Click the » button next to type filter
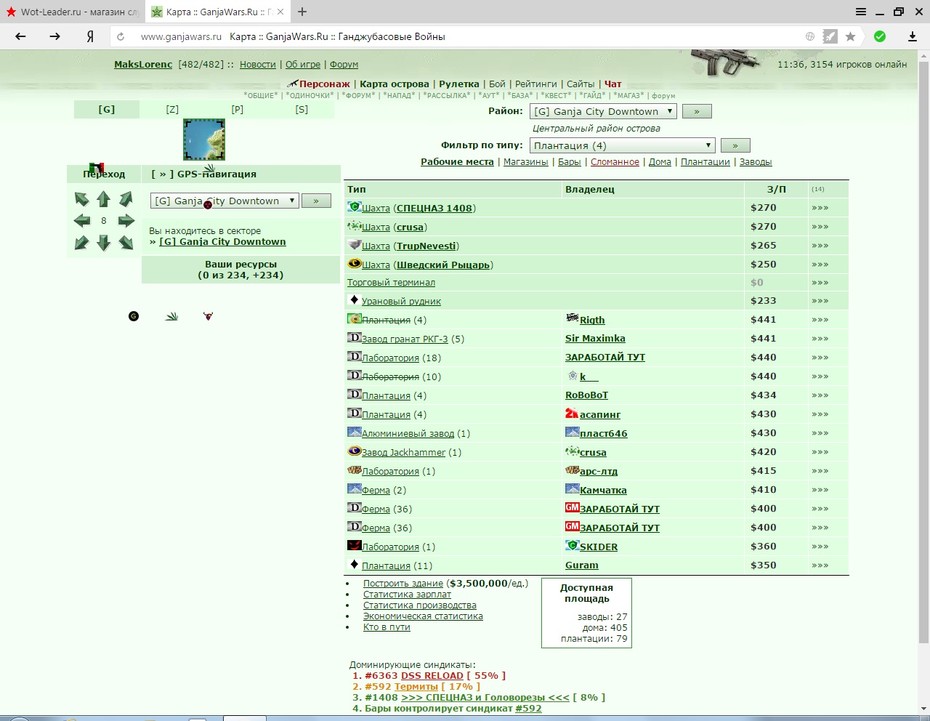The image size is (930, 721). (735, 145)
